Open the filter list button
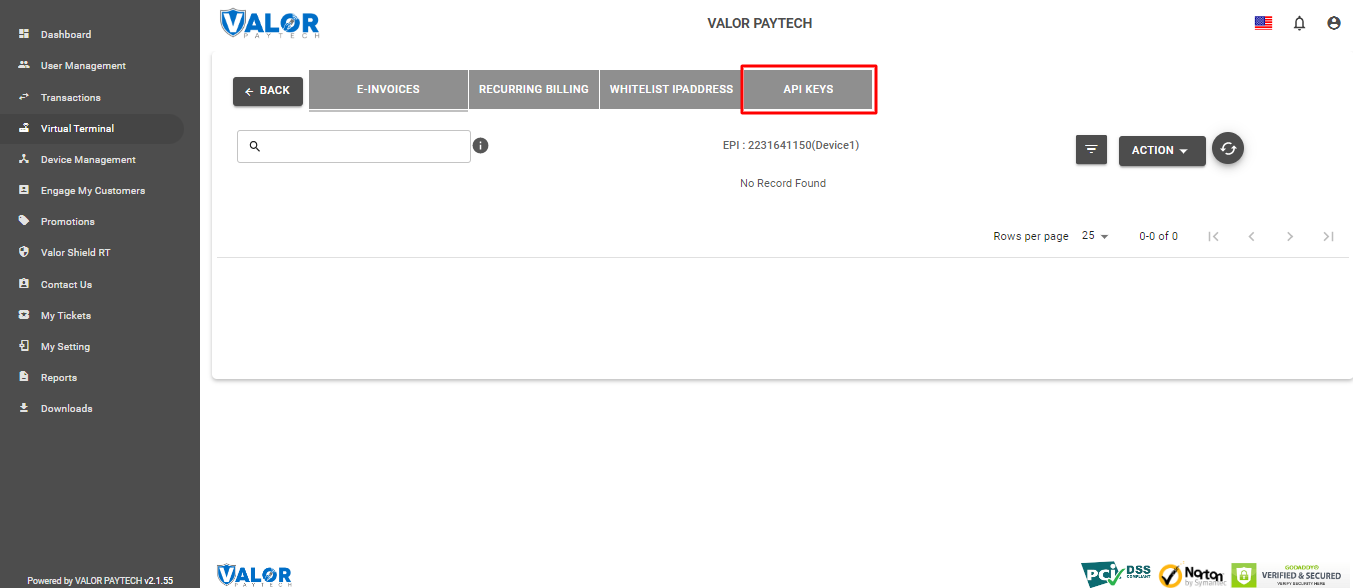The width and height of the screenshot is (1353, 588). pos(1091,150)
